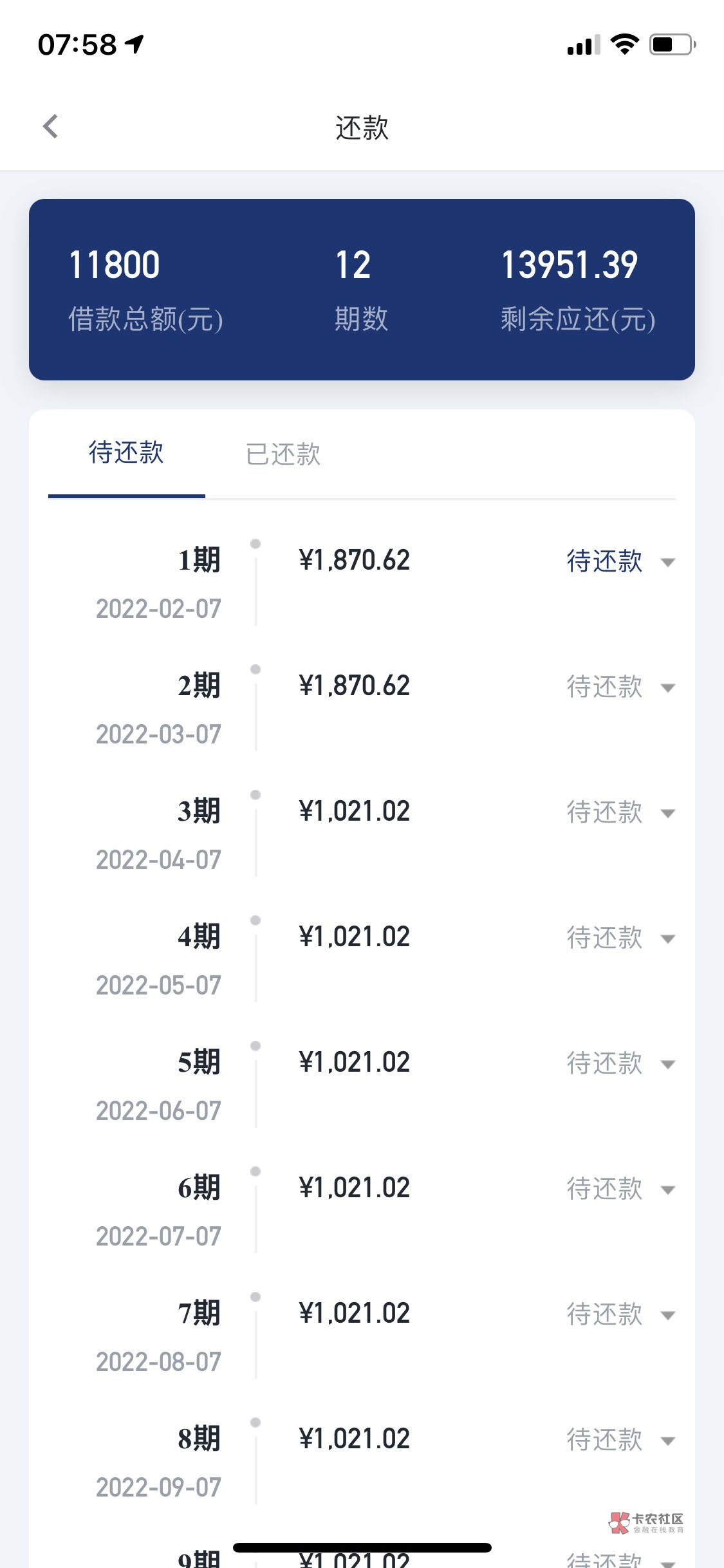Expand the 8期 repayment dropdown arrow
Image resolution: width=724 pixels, height=1568 pixels.
(x=668, y=1441)
